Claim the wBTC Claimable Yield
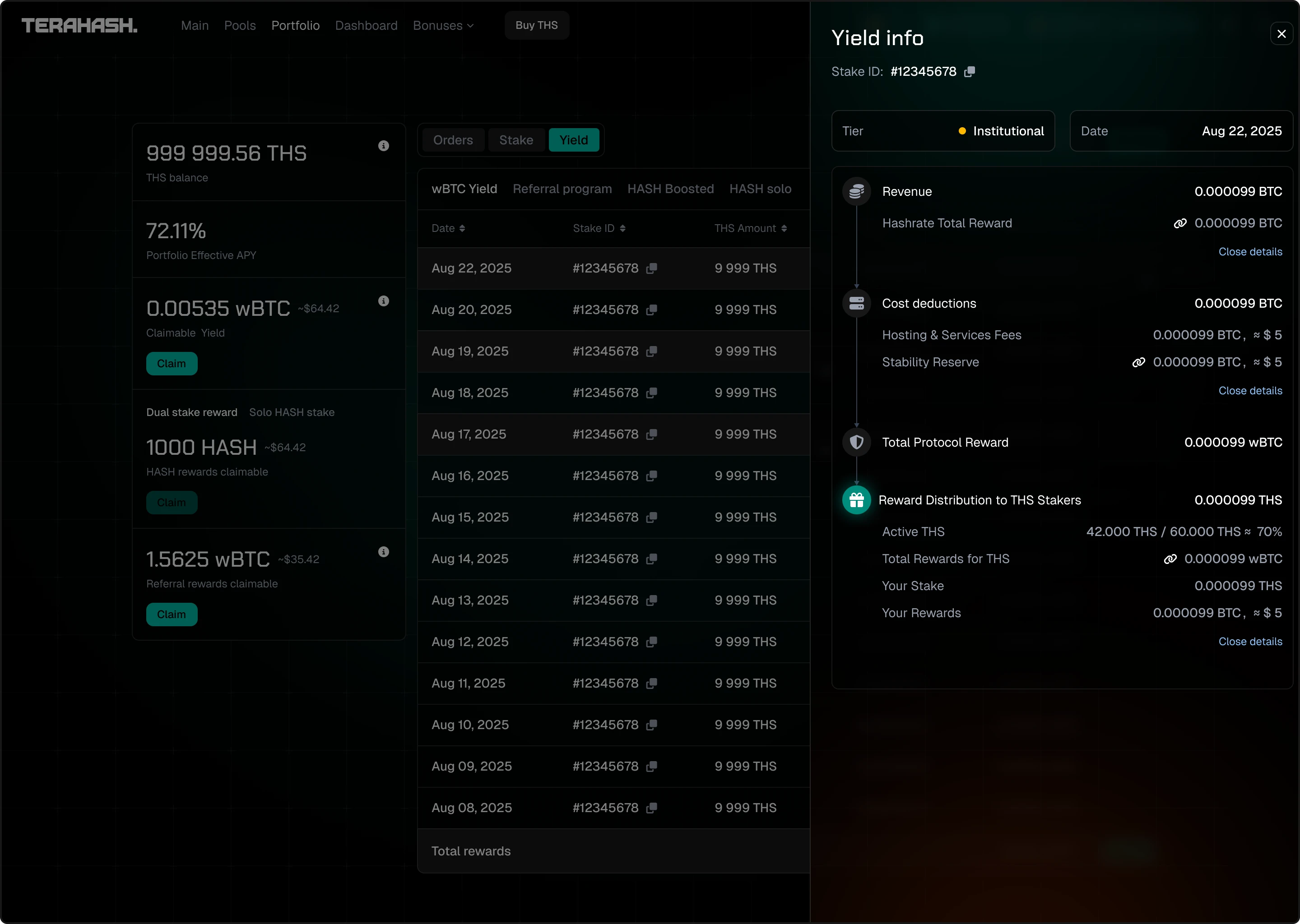Viewport: 1300px width, 924px height. coord(172,364)
